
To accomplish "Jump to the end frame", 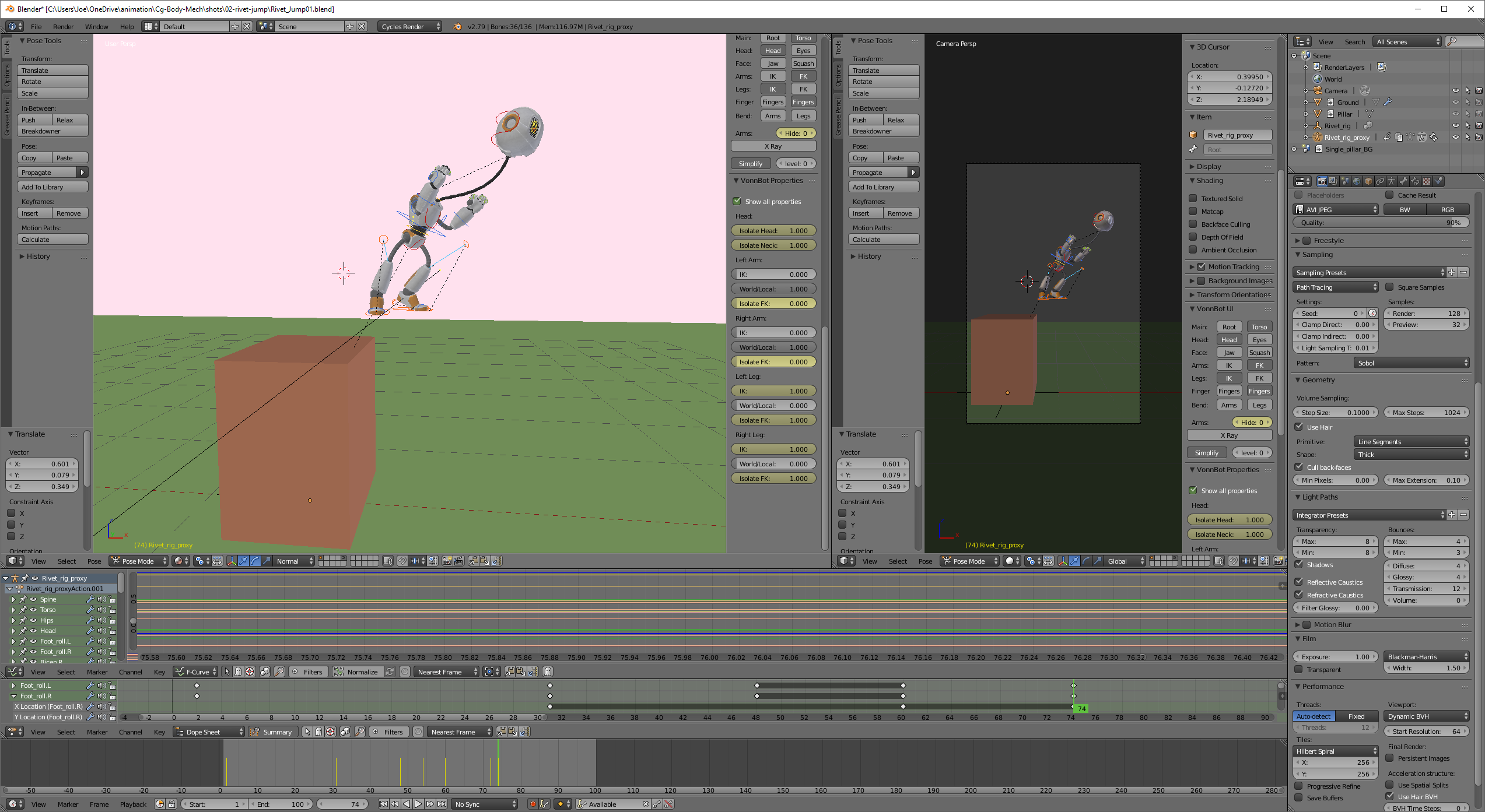I will (442, 804).
